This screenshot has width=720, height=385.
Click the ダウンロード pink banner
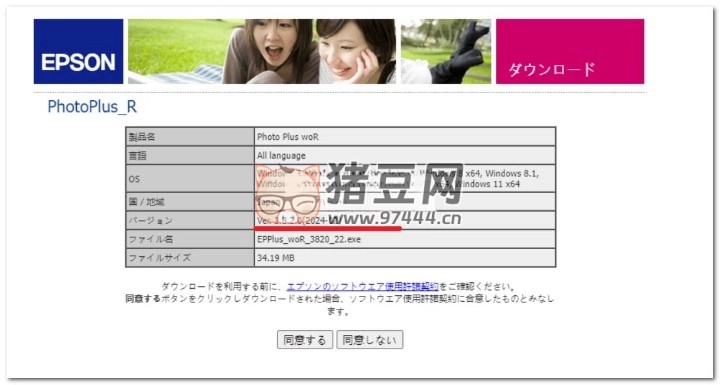click(570, 51)
